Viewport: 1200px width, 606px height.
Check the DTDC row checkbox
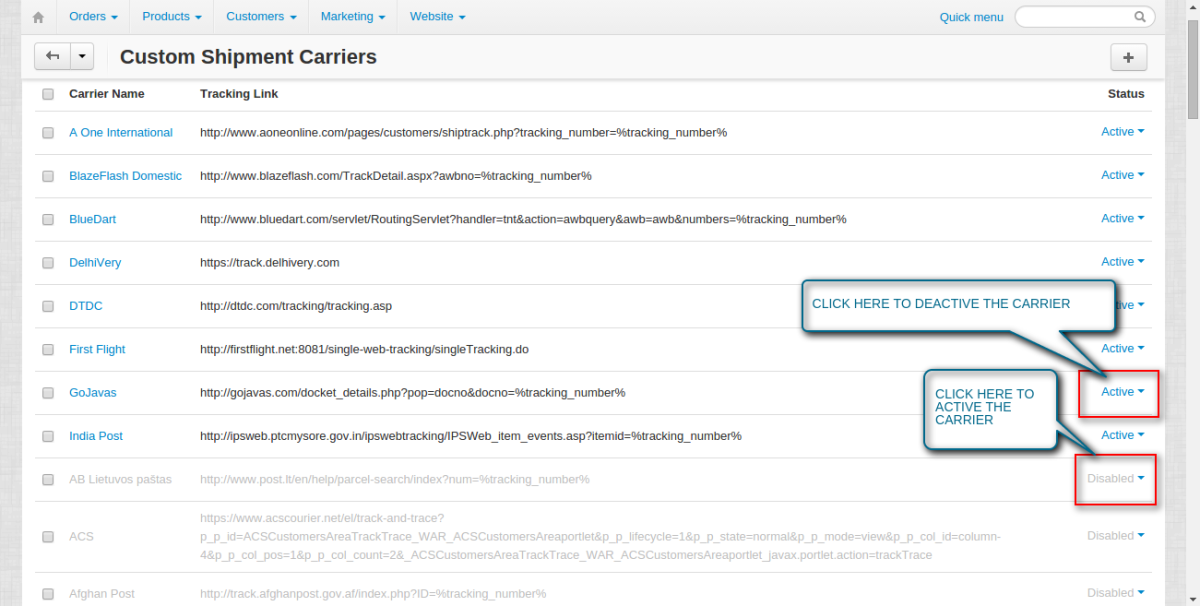48,306
